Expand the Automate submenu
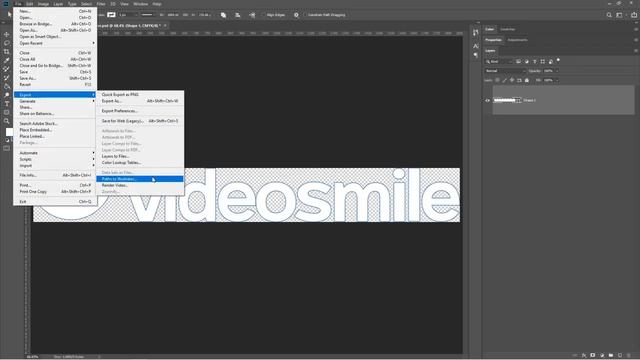This screenshot has height=360, width=640. [x=55, y=153]
